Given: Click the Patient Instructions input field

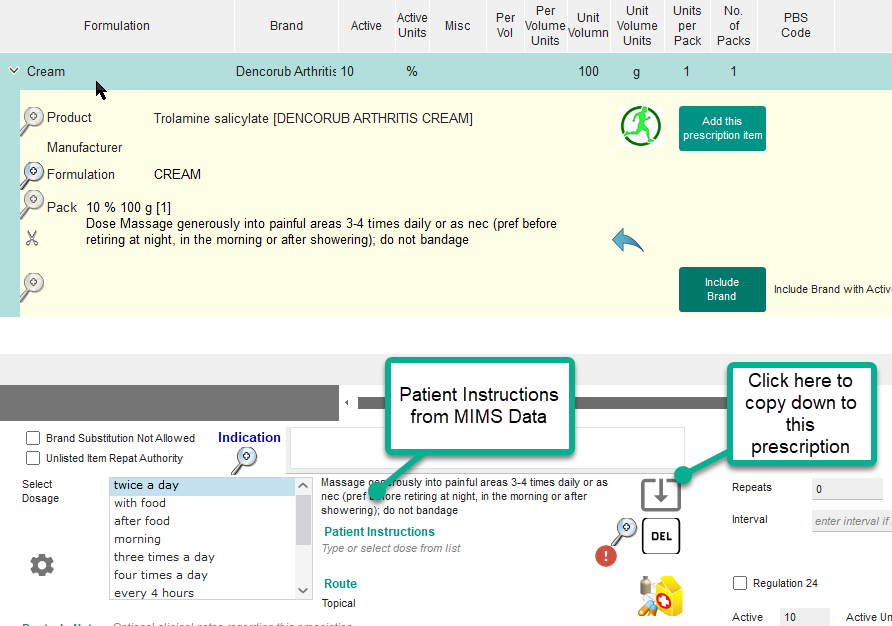Looking at the screenshot, I should point(455,549).
